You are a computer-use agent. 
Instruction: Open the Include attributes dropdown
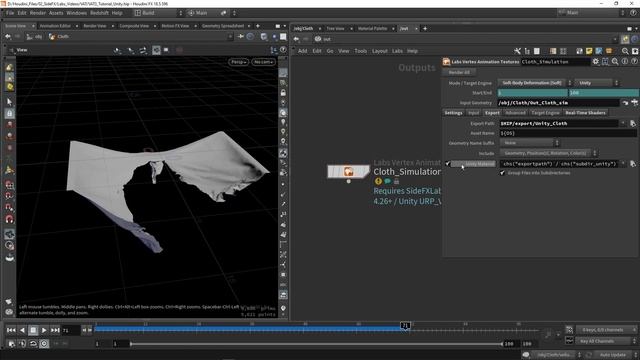pyautogui.click(x=548, y=153)
